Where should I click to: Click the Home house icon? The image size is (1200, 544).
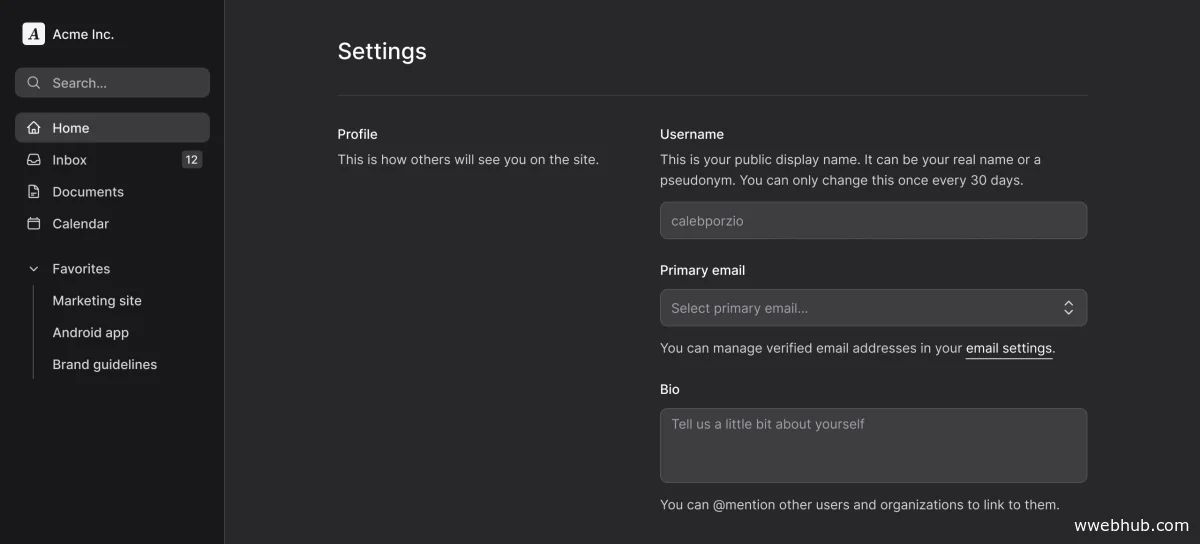click(34, 128)
